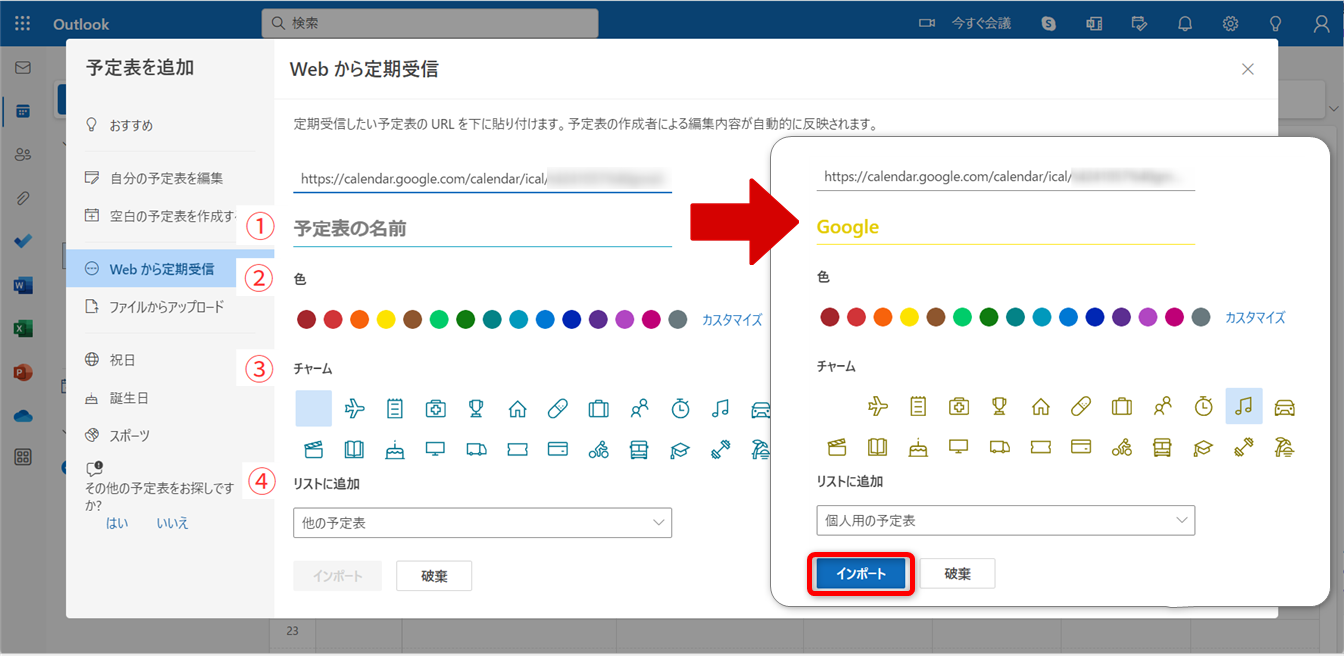Open the app launcher grid
The image size is (1344, 656).
pyautogui.click(x=22, y=24)
